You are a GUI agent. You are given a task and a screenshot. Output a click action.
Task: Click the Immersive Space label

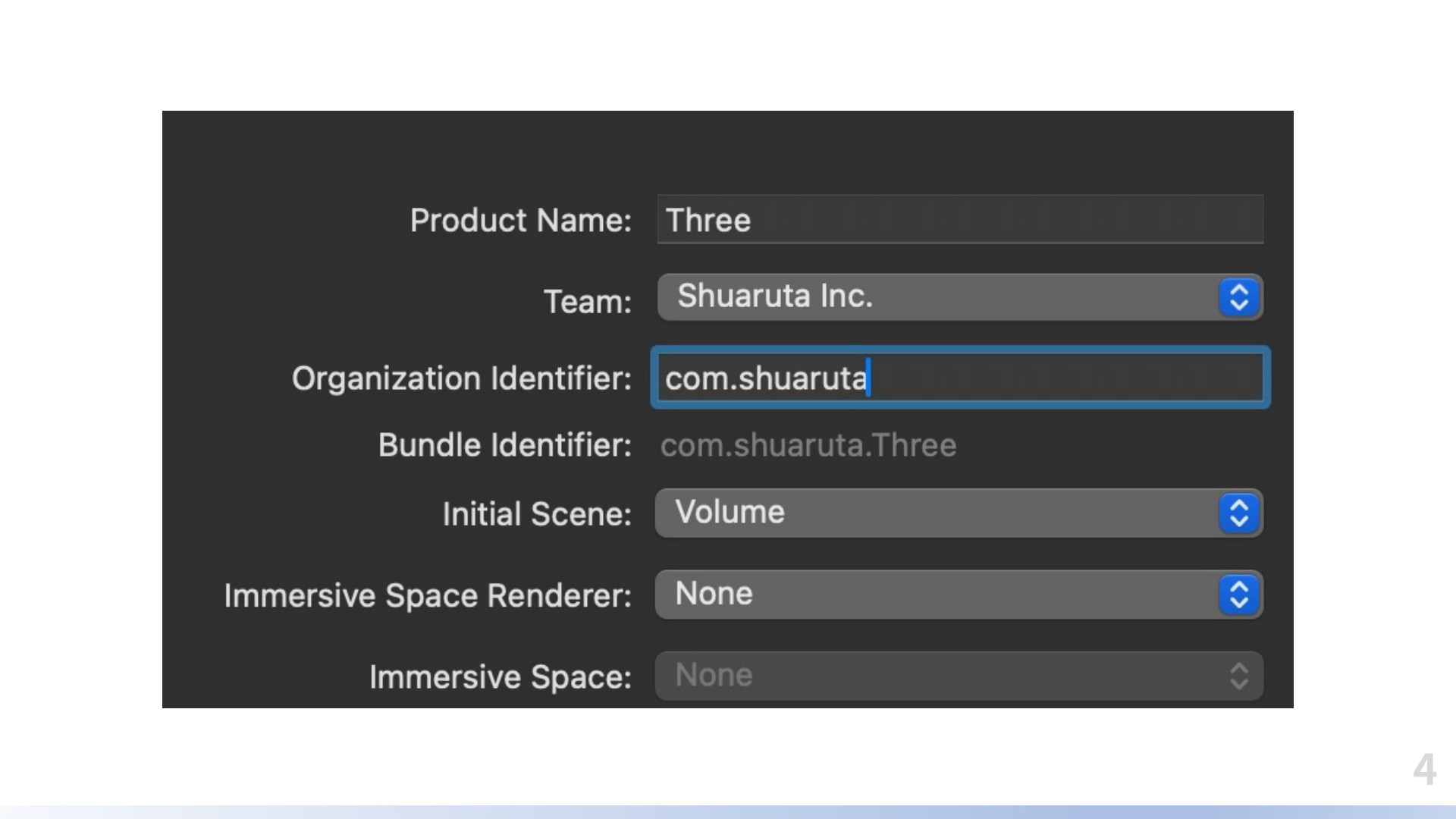coord(500,676)
